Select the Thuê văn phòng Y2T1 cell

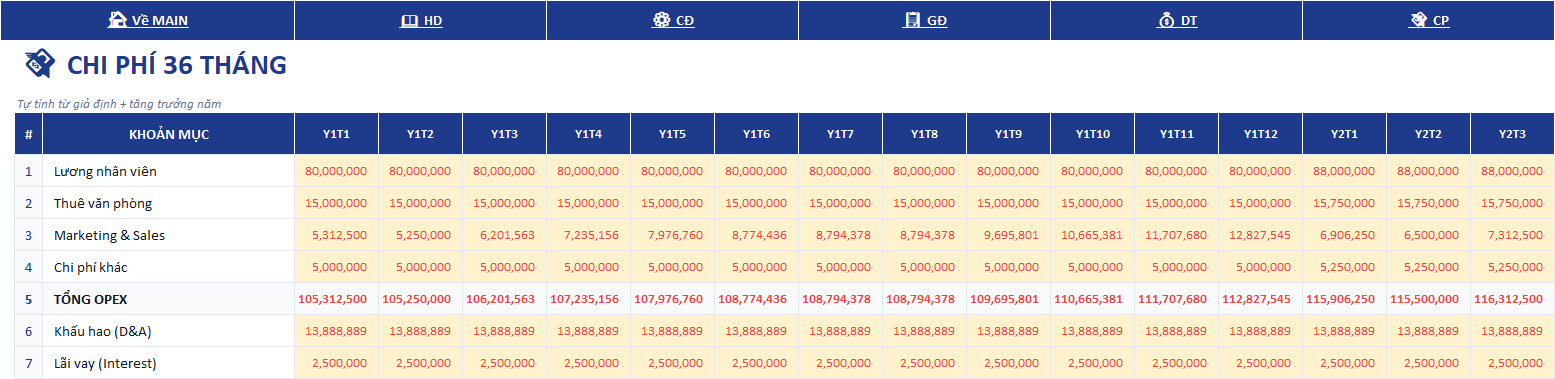pos(1344,203)
